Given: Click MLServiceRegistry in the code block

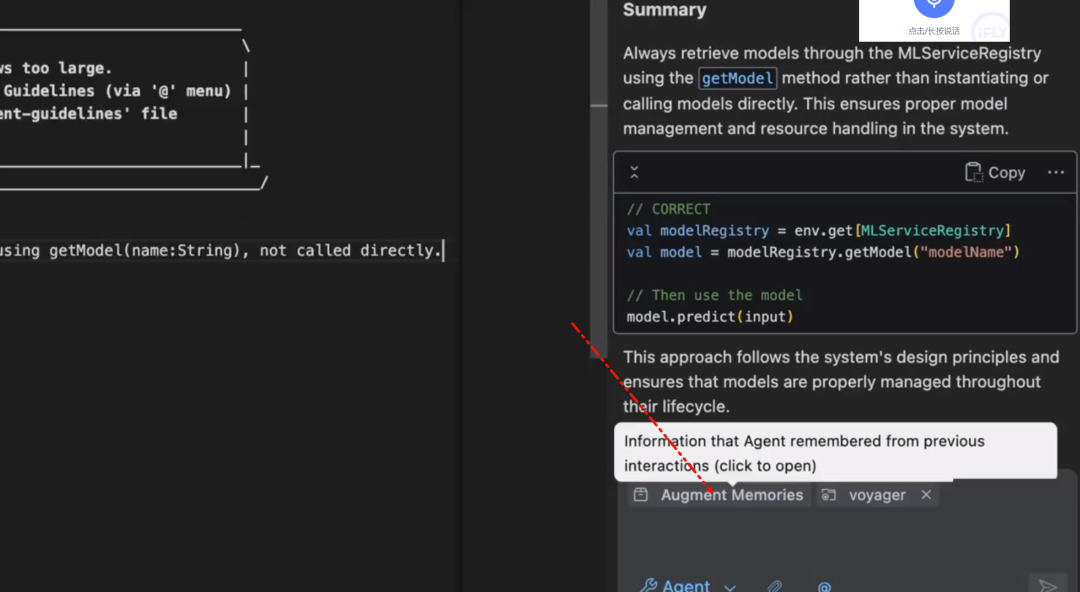Looking at the screenshot, I should tap(936, 230).
